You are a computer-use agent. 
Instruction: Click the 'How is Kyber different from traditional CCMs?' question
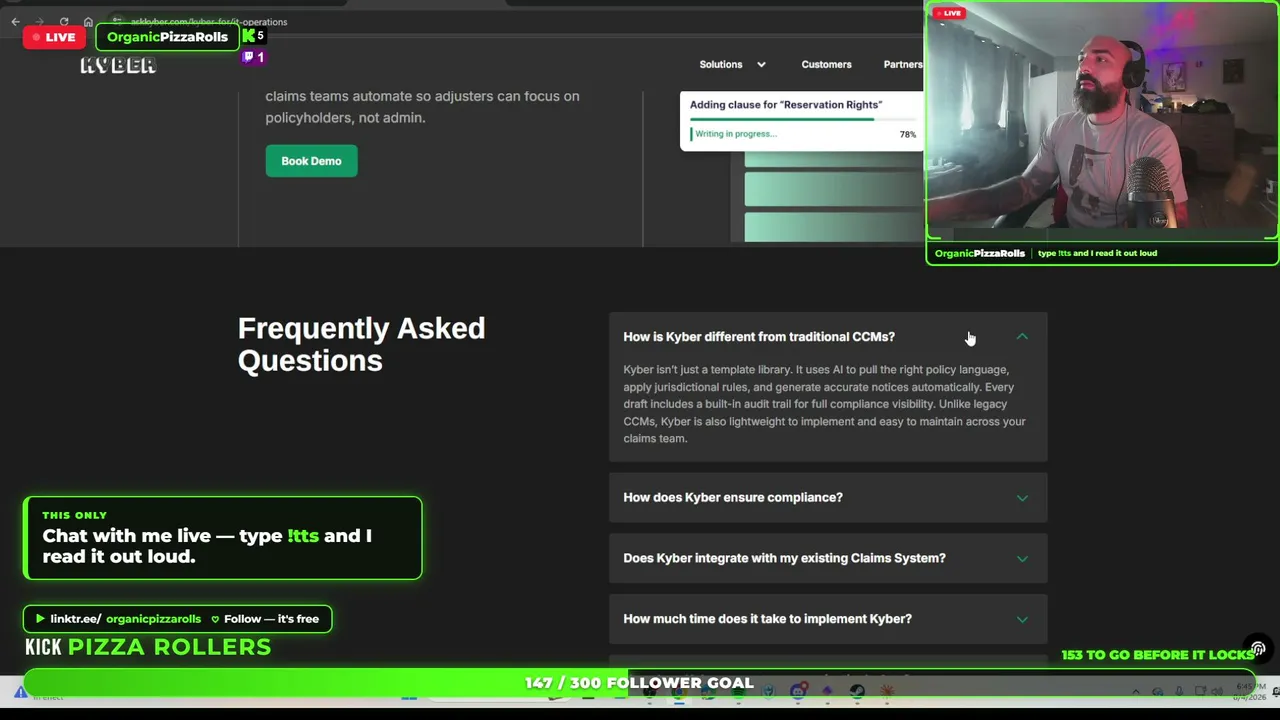759,337
